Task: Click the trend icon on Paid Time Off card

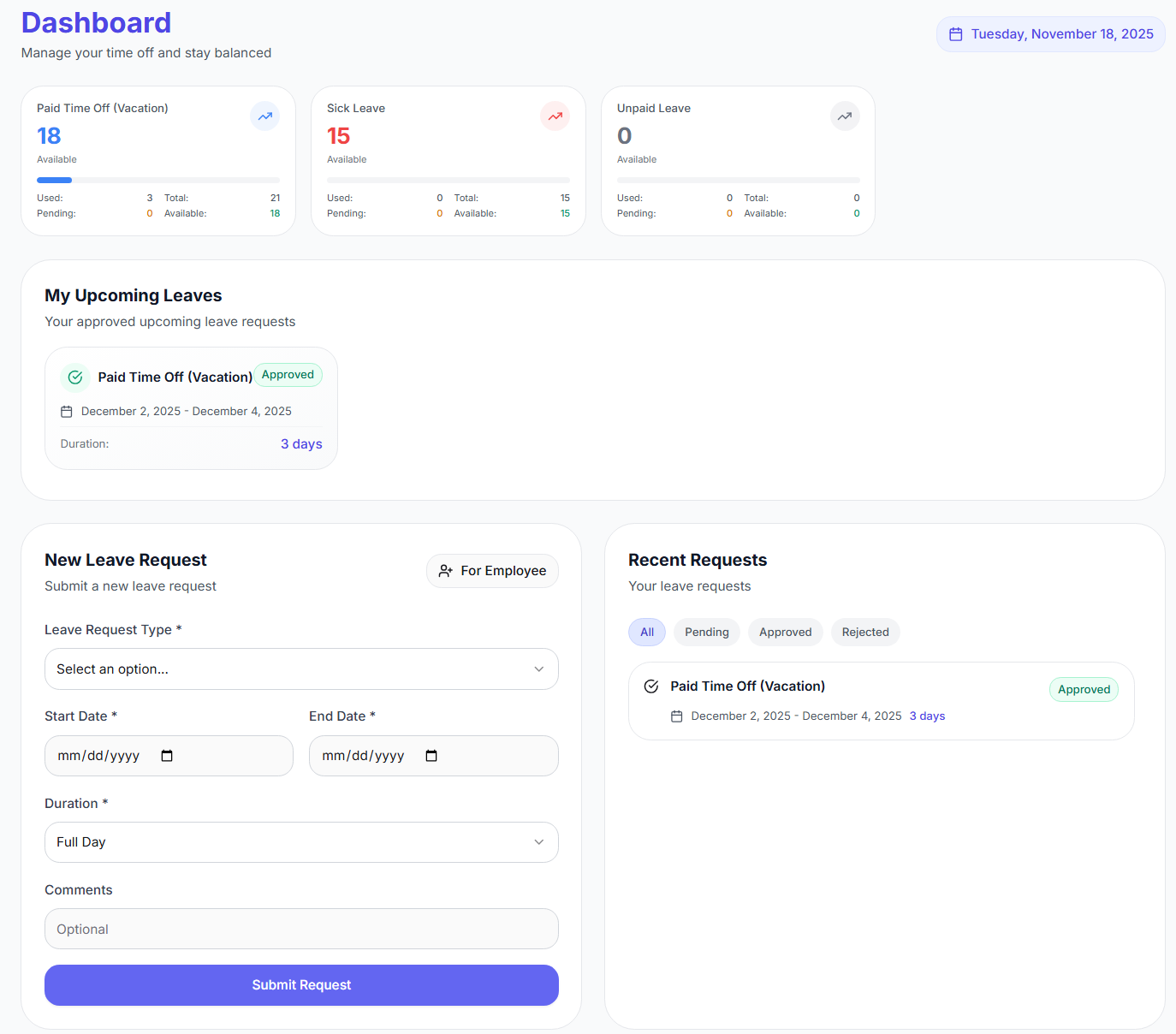Action: pos(265,116)
